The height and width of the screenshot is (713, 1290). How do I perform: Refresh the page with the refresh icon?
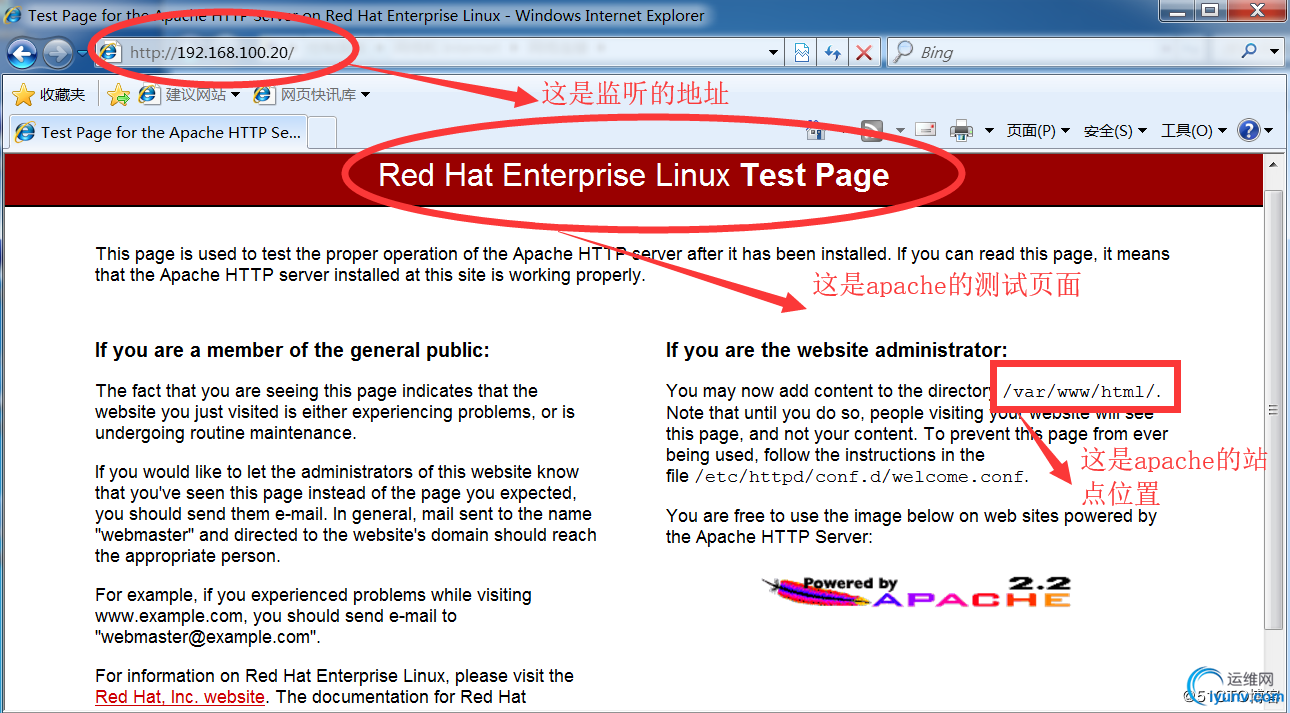click(832, 52)
